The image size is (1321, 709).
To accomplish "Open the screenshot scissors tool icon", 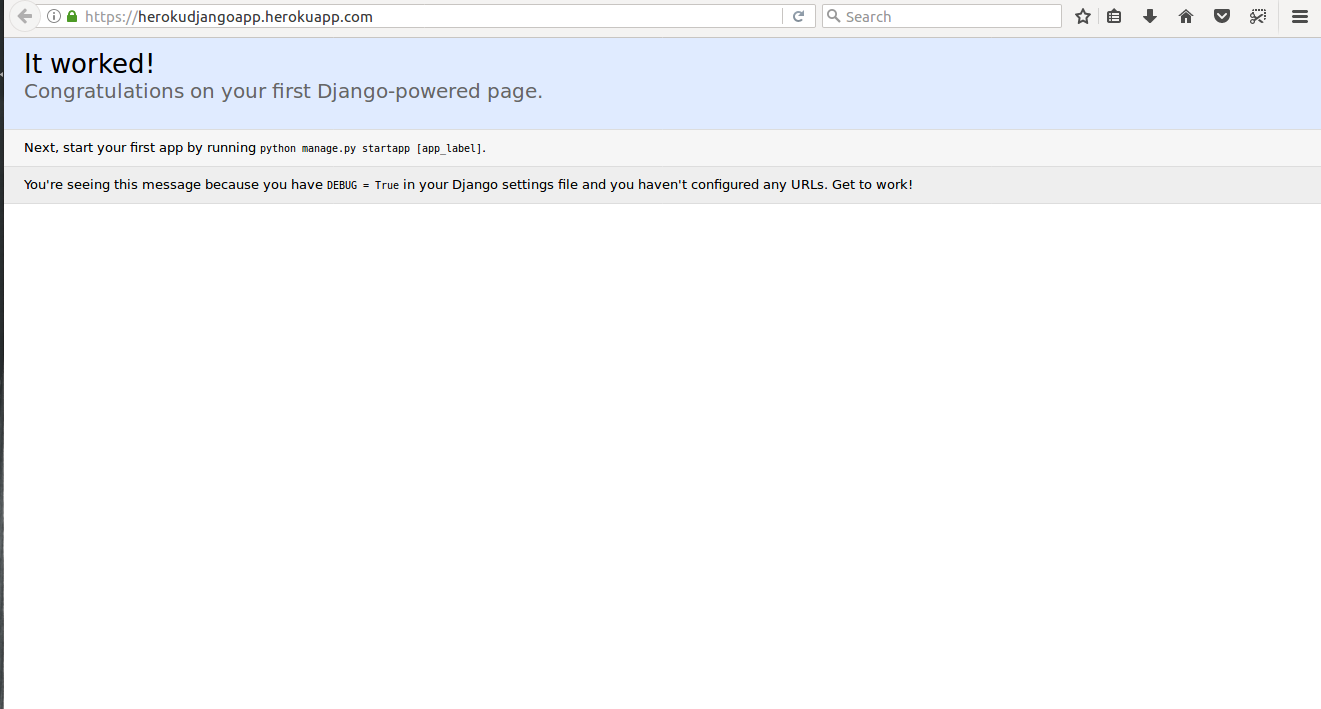I will (x=1257, y=16).
